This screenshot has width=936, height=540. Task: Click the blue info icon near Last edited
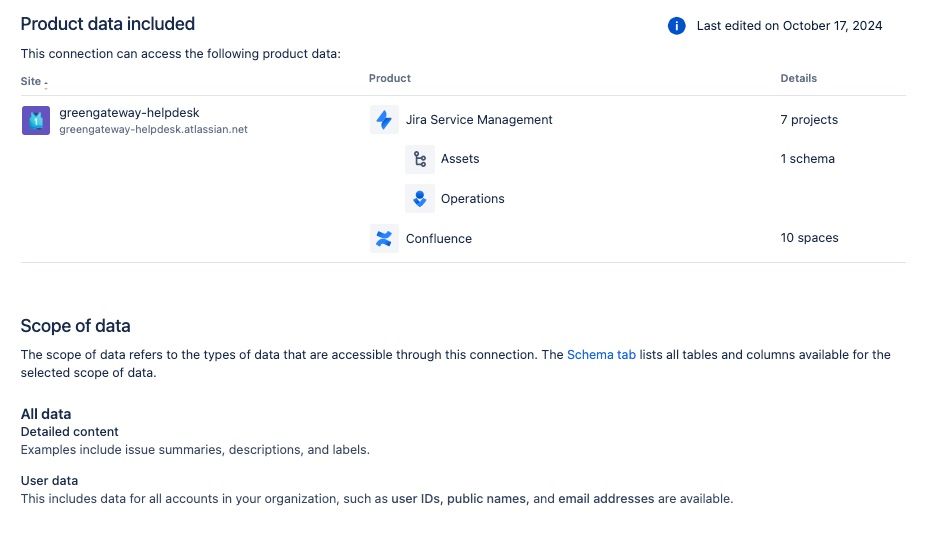tap(676, 26)
